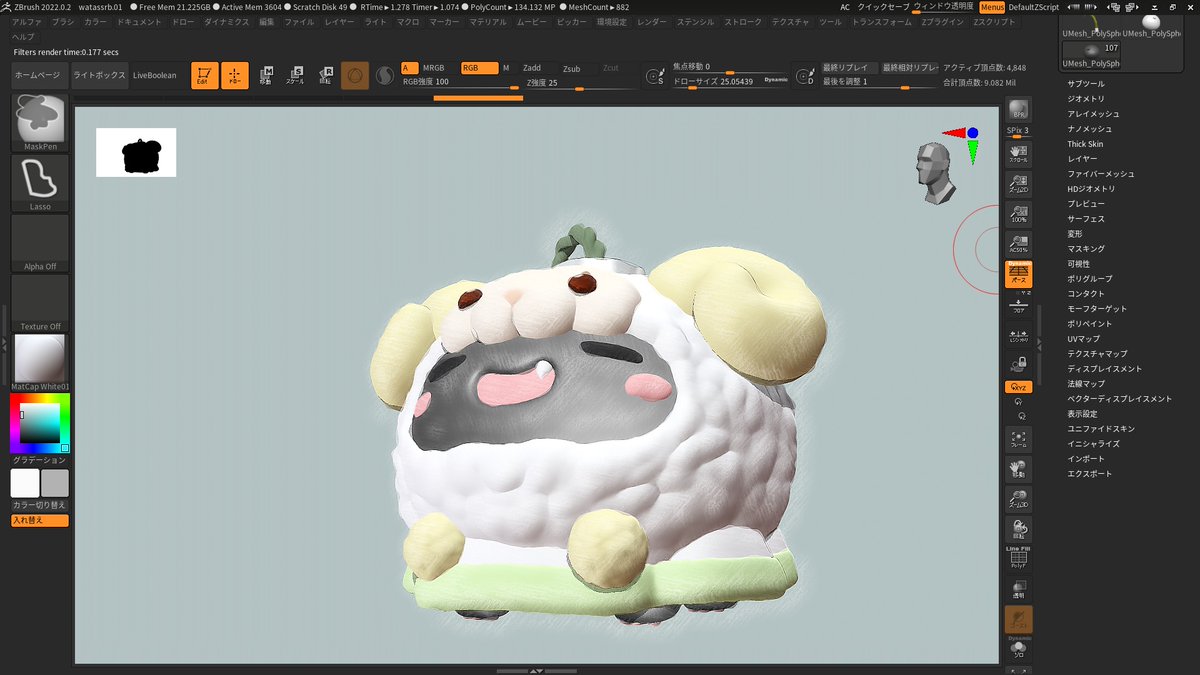Click the Menus button
Viewport: 1200px width, 675px height.
992,6
